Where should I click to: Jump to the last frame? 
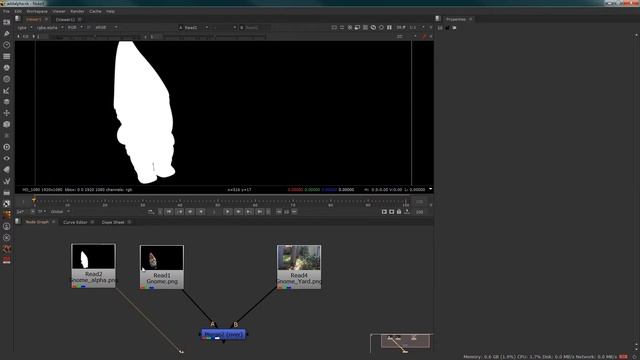pyautogui.click(x=260, y=211)
